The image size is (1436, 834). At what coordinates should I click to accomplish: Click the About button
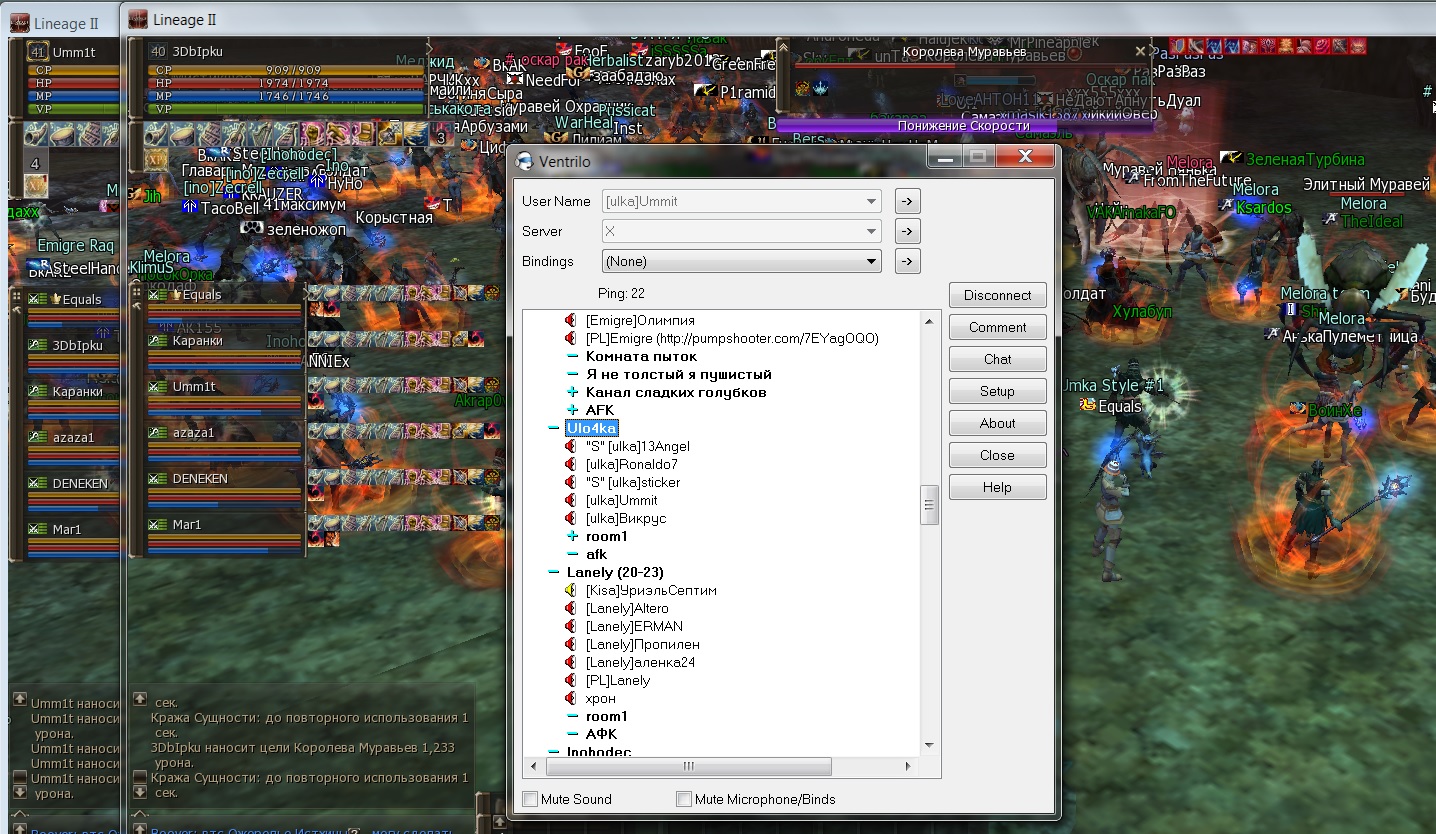pos(997,423)
